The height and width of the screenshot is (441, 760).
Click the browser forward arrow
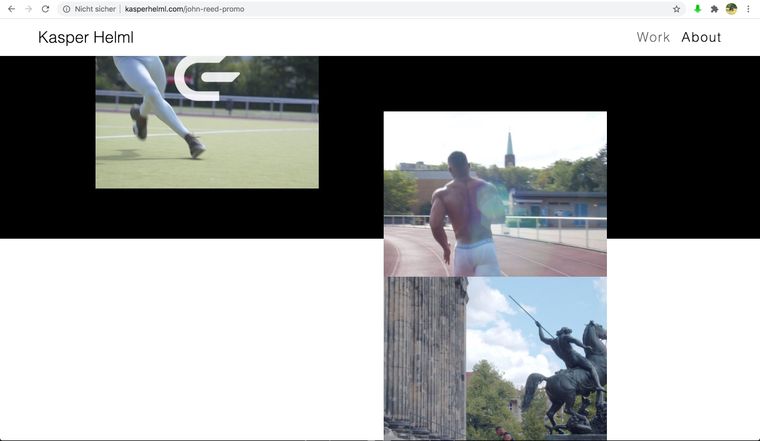pyautogui.click(x=28, y=9)
